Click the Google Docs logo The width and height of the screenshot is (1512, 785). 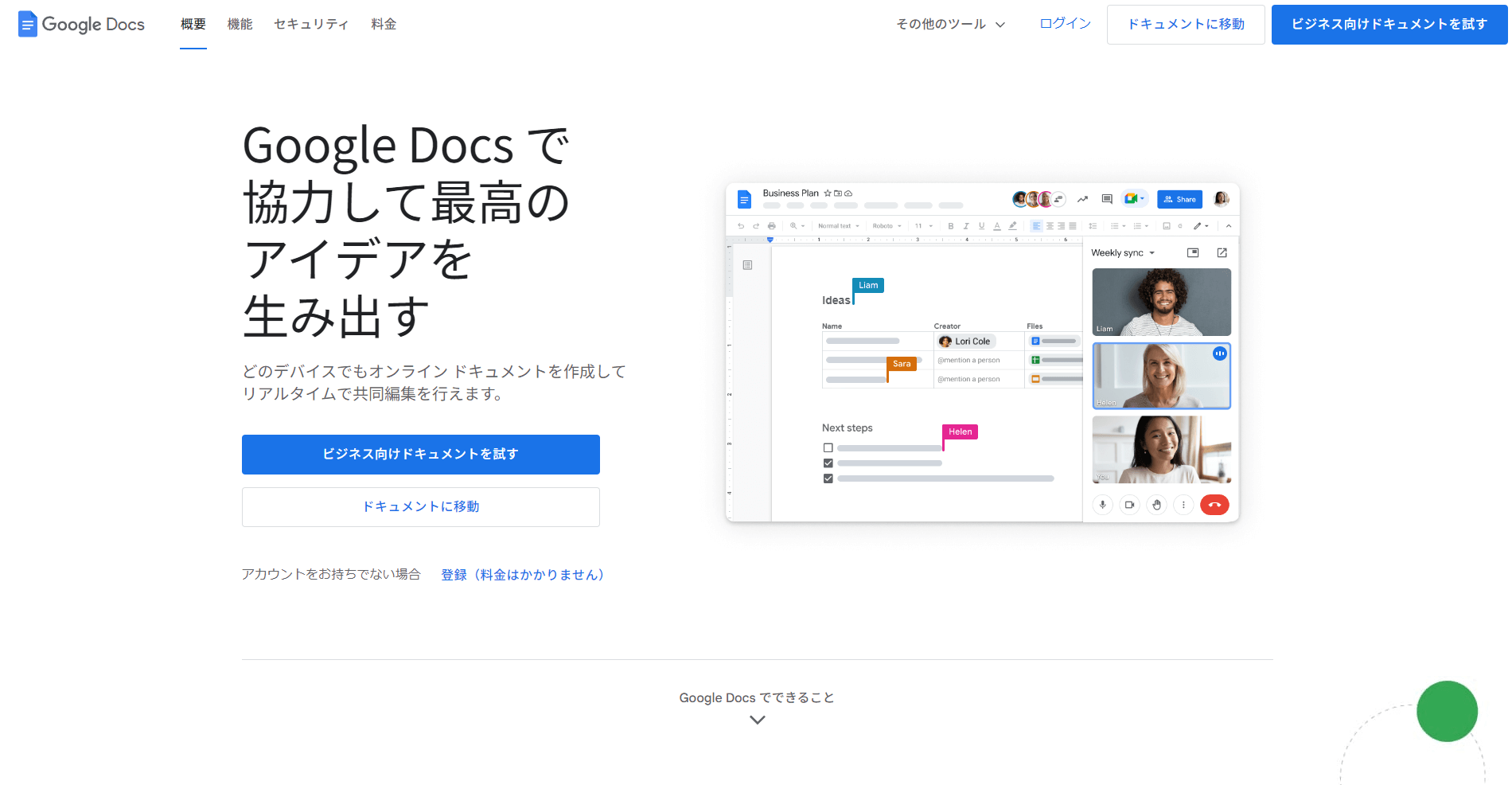(x=81, y=24)
